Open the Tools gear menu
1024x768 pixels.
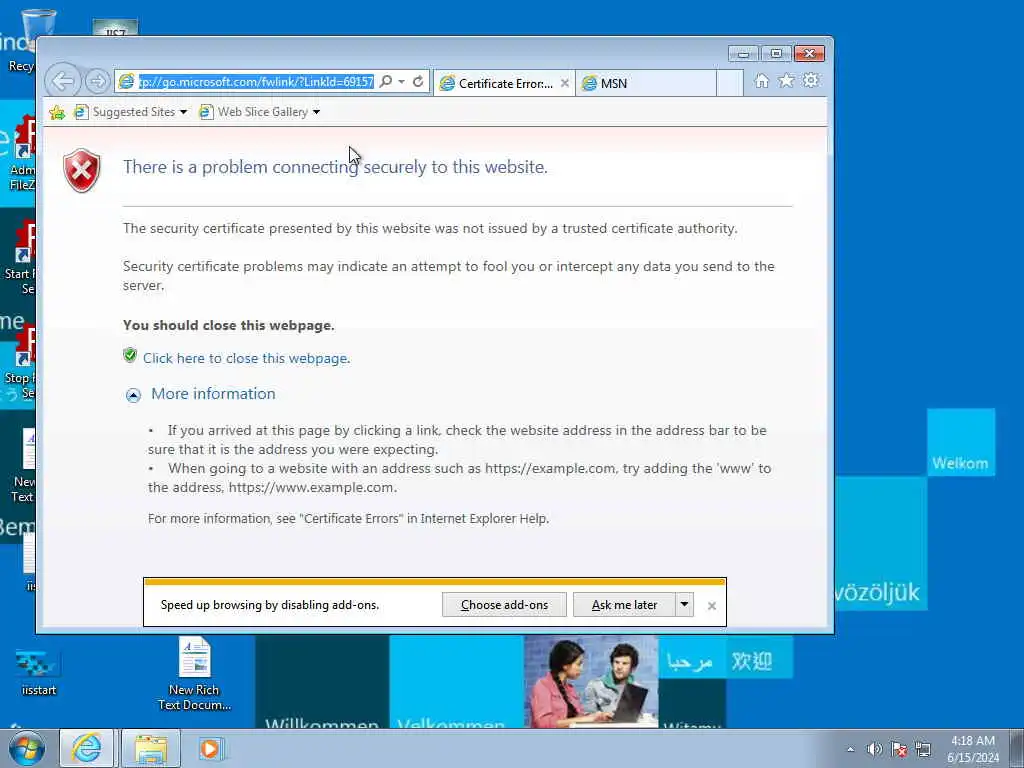pyautogui.click(x=811, y=81)
